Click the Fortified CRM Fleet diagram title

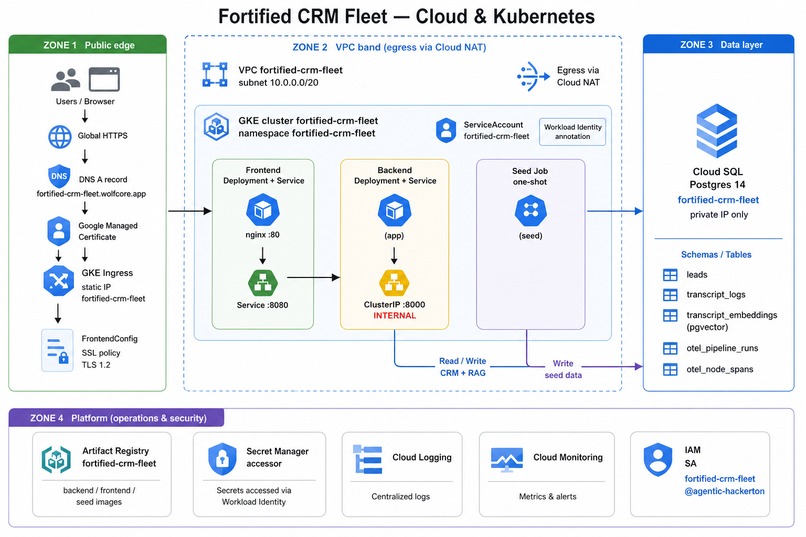point(406,16)
